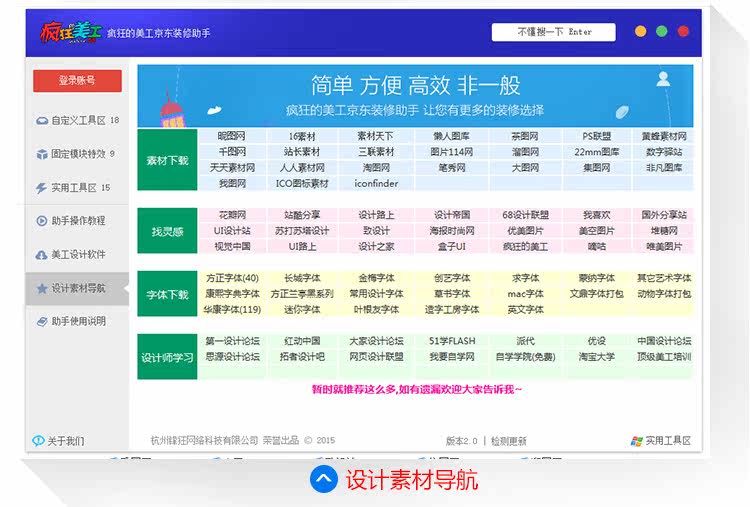Click the star icon beside 设计素材导航
Screen dimensions: 750x507
pos(42,288)
